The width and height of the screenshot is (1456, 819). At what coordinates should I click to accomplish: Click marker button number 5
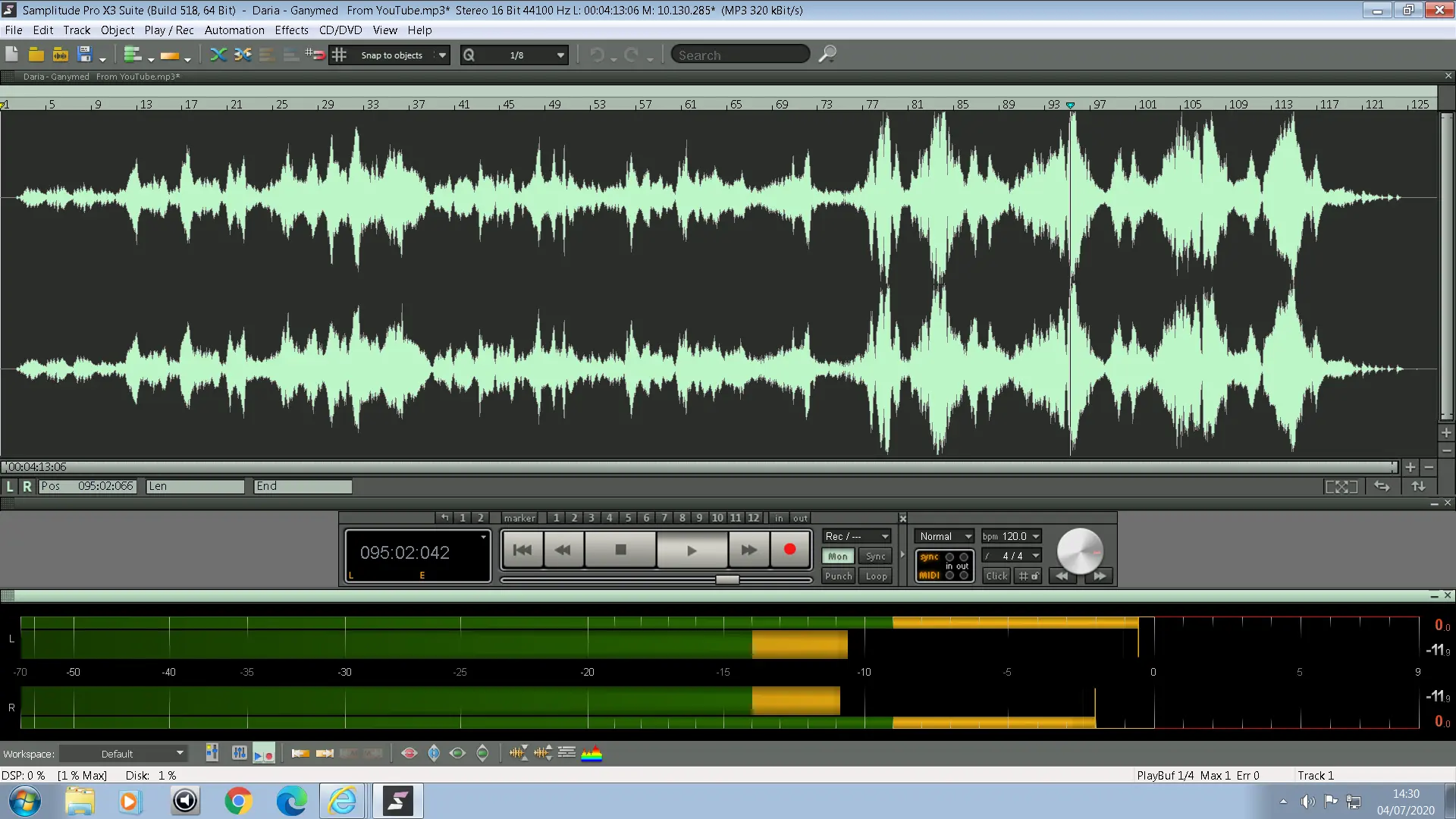628,518
